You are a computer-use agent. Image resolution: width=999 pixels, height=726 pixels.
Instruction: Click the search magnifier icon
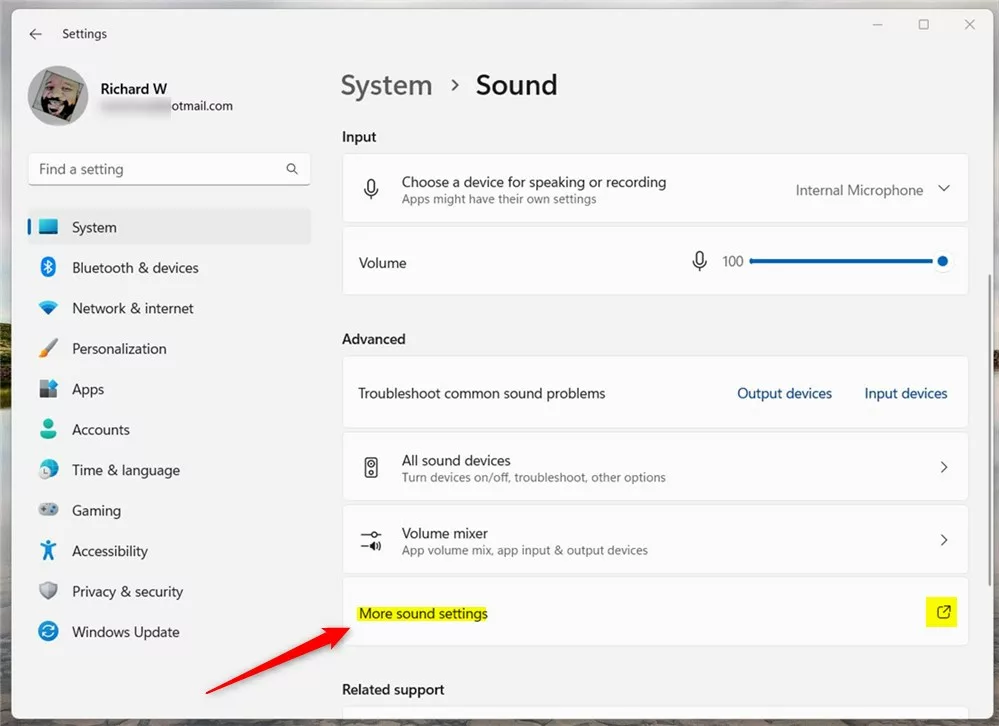click(x=292, y=169)
